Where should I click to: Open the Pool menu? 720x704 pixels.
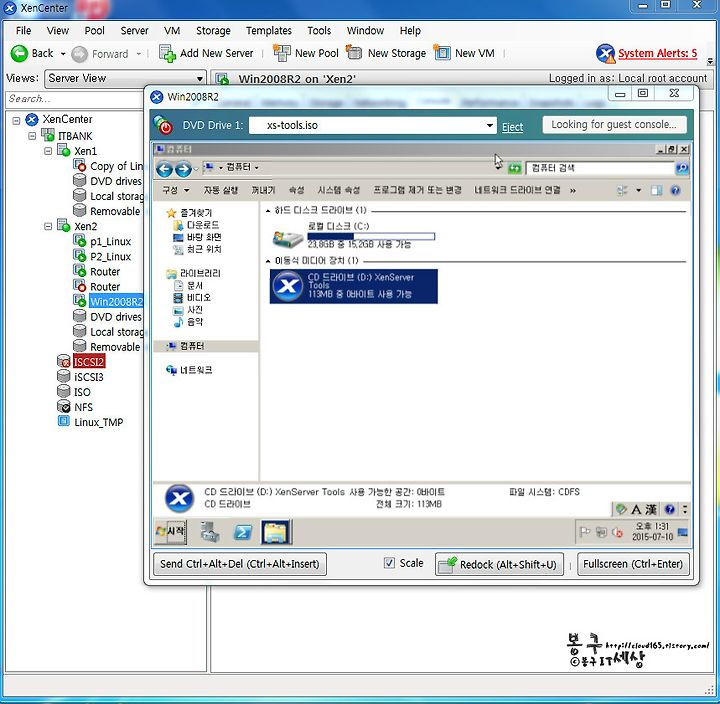click(x=94, y=31)
